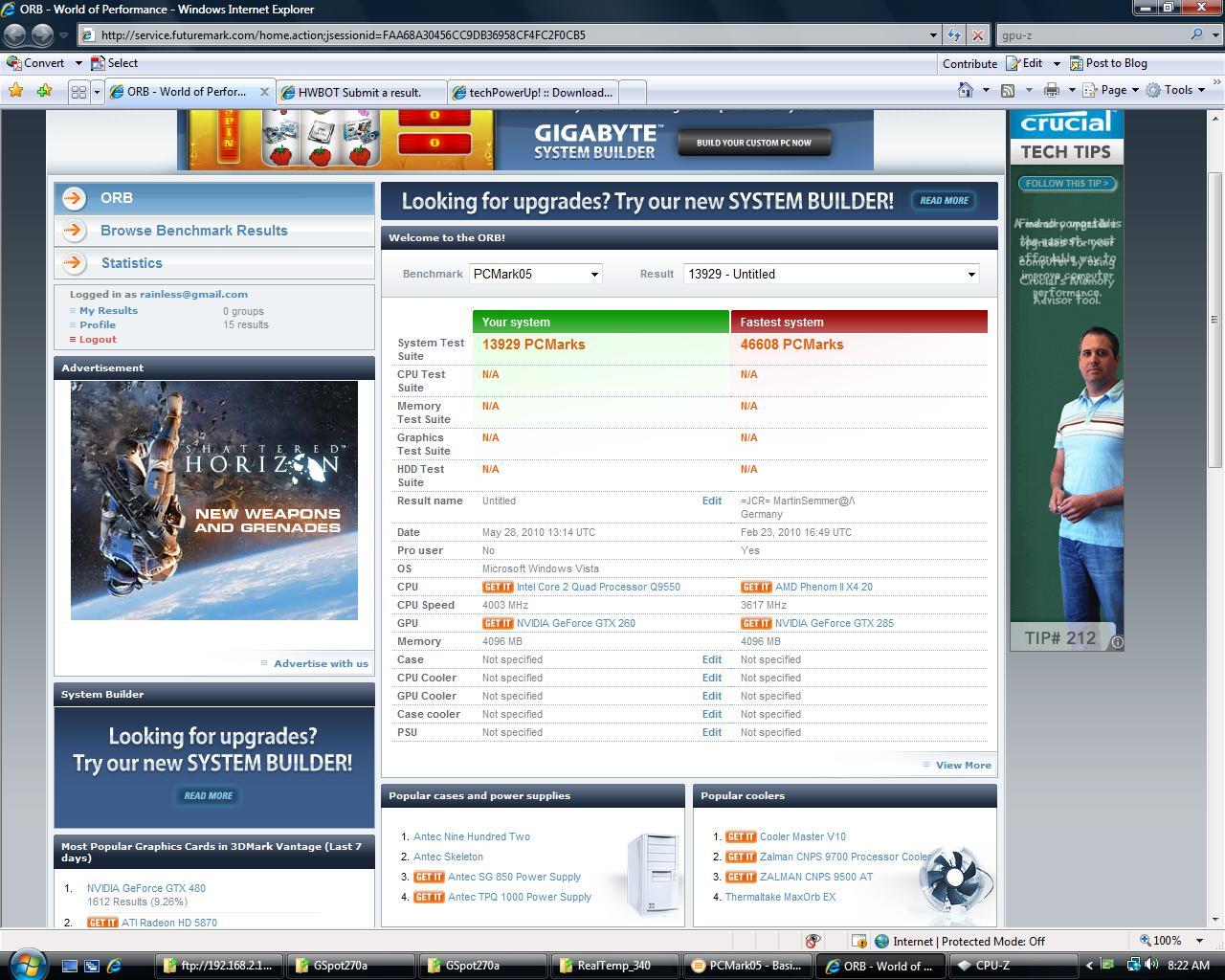Click the View More link
Viewport: 1225px width, 980px height.
pyautogui.click(x=963, y=765)
